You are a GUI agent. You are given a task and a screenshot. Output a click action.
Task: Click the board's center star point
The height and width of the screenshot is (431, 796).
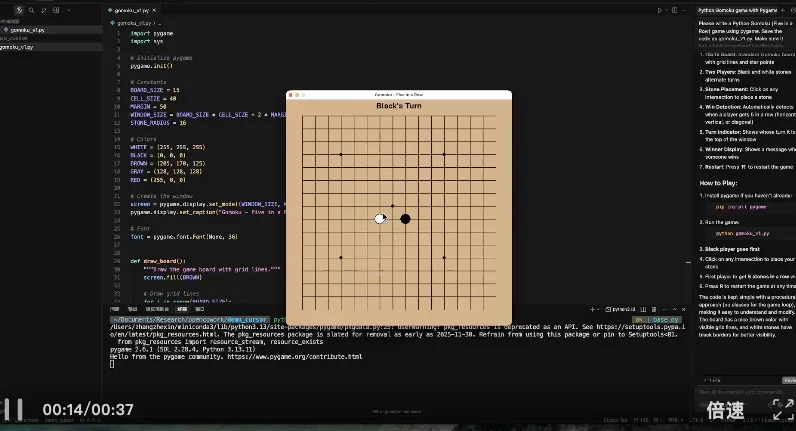click(x=392, y=206)
